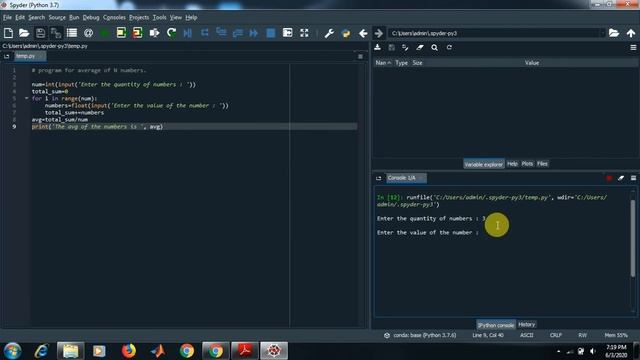Open the Source menu

pos(57,18)
